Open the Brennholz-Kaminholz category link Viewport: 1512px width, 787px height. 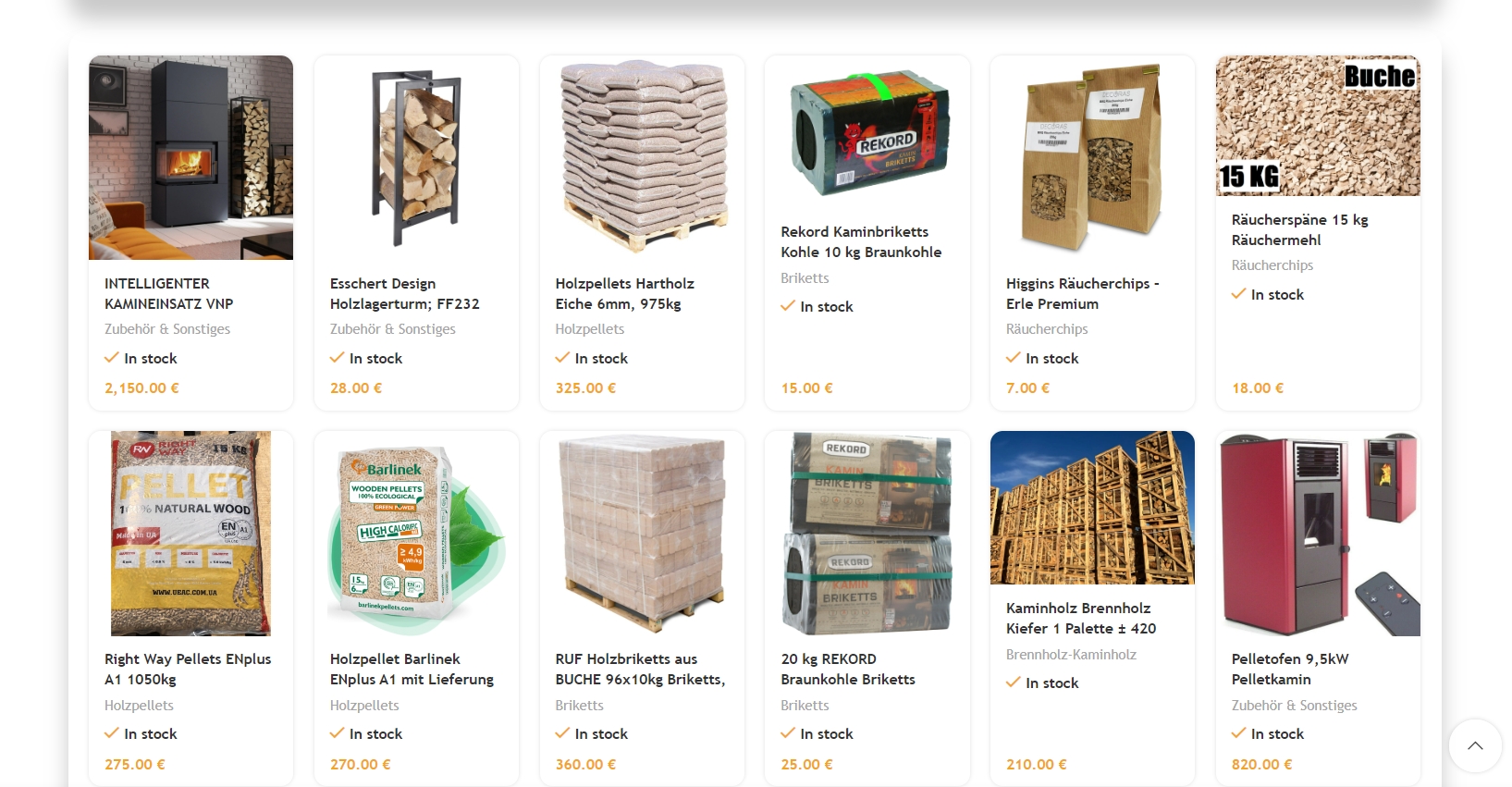pyautogui.click(x=1071, y=654)
